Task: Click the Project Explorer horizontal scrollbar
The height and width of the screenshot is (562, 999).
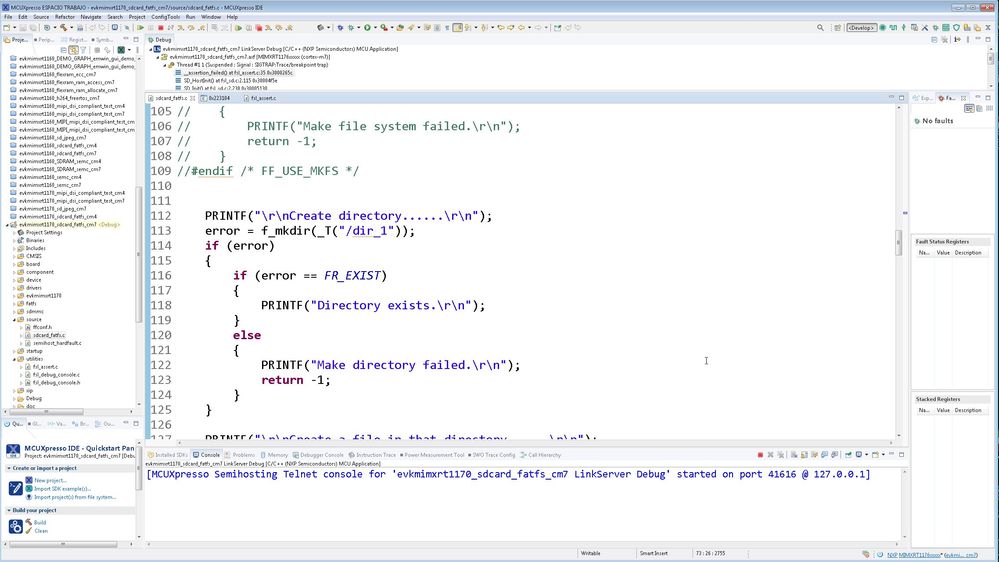Action: pyautogui.click(x=46, y=412)
